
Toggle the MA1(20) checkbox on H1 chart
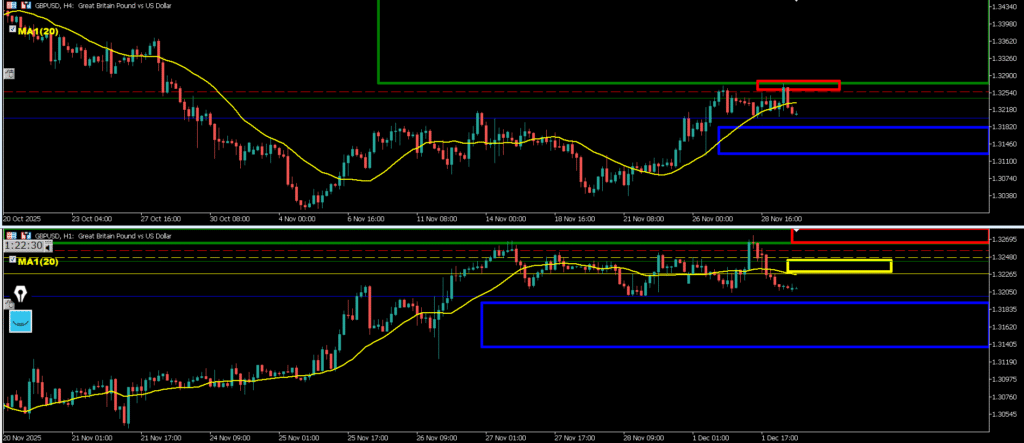pos(12,260)
